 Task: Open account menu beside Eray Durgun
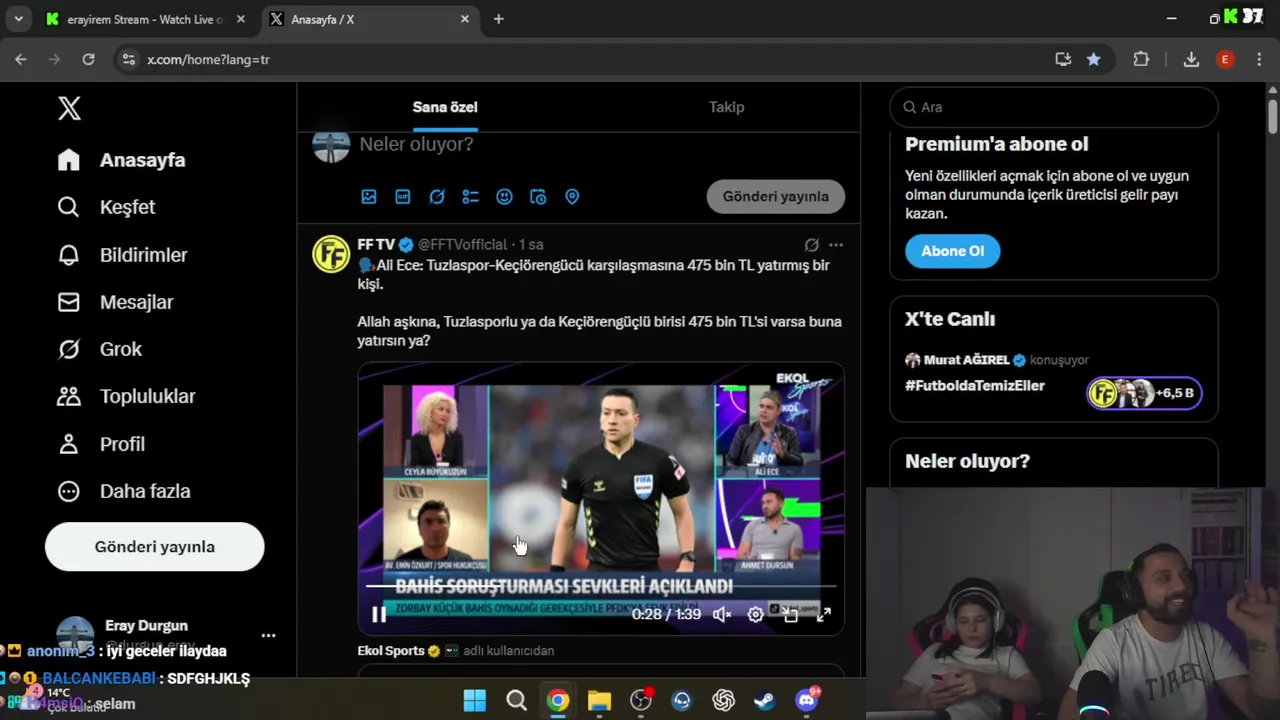(x=268, y=635)
